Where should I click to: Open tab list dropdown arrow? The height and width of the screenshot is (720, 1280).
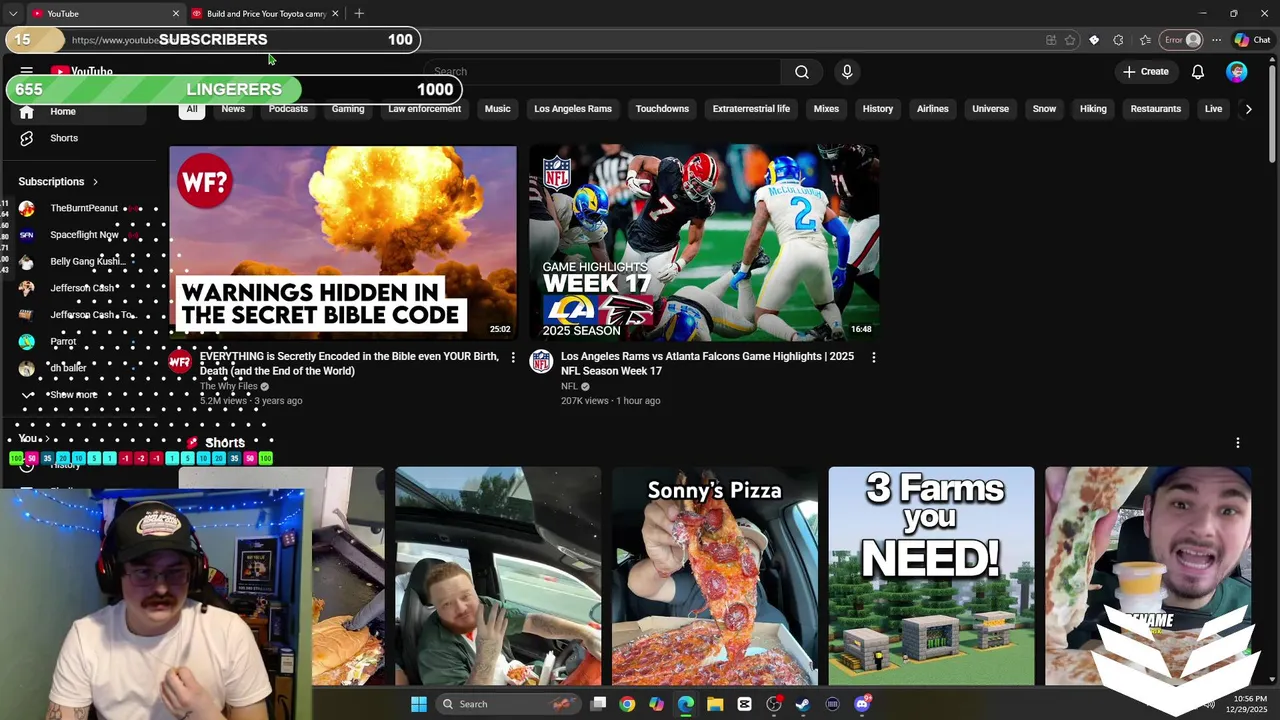tap(13, 13)
